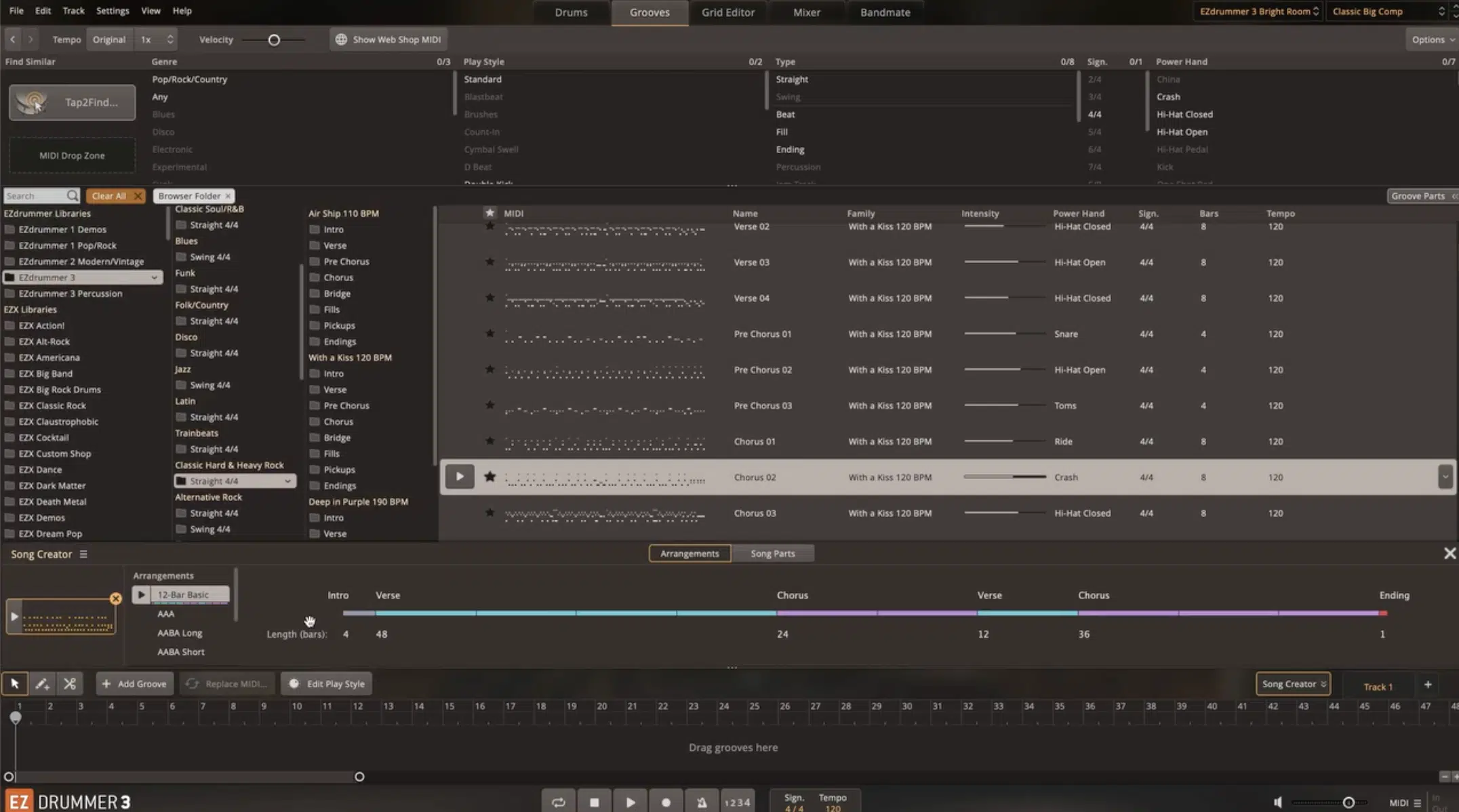The height and width of the screenshot is (812, 1459).
Task: Preview the 12-Bar Basic arrangement
Action: tap(141, 594)
